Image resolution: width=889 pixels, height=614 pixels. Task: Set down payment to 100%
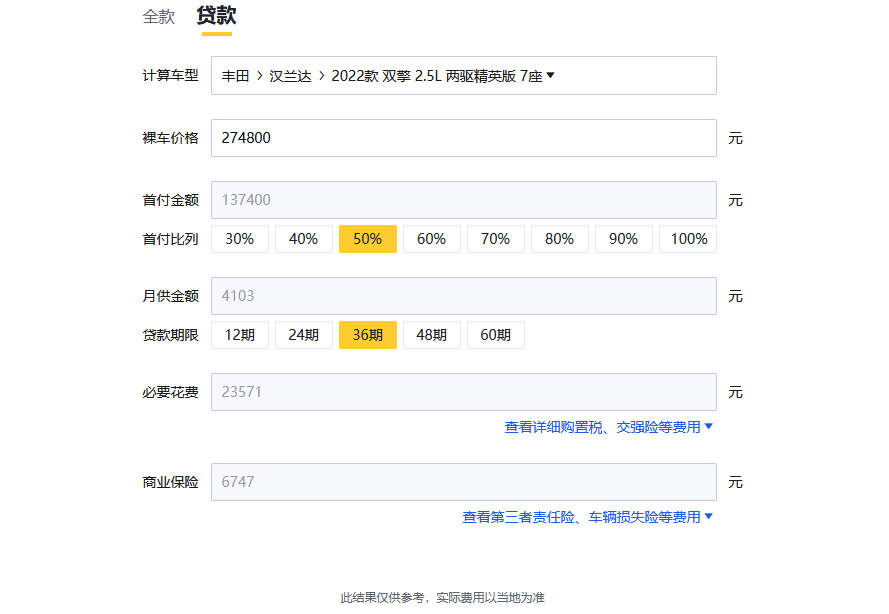coord(688,239)
